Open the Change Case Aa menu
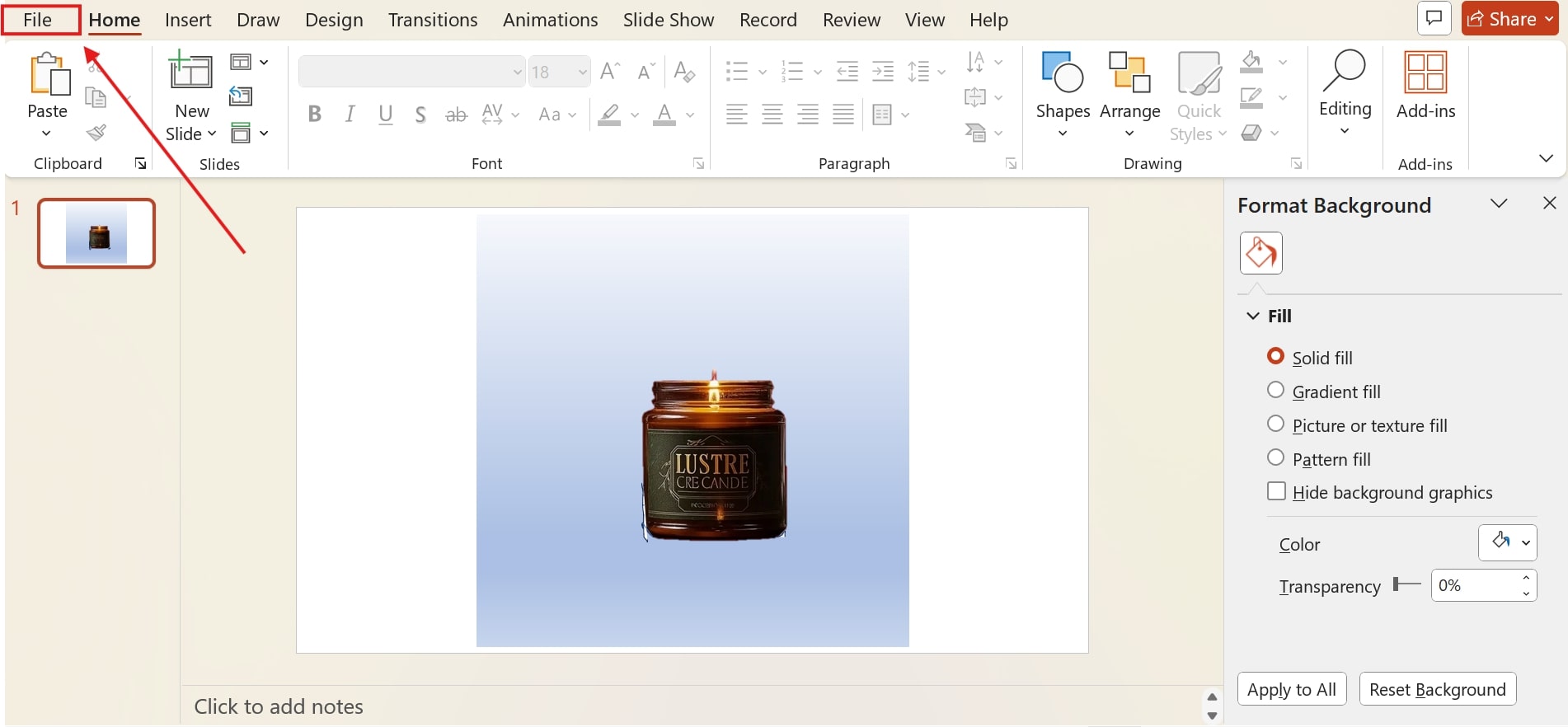The width and height of the screenshot is (1568, 727). pyautogui.click(x=557, y=115)
